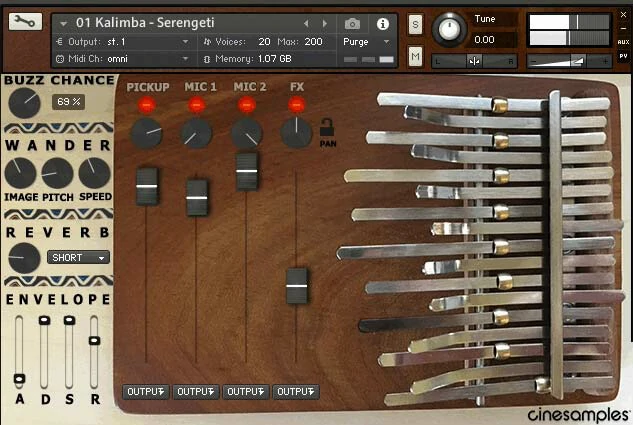The image size is (633, 425).
Task: Toggle the PV button
Action: point(623,56)
